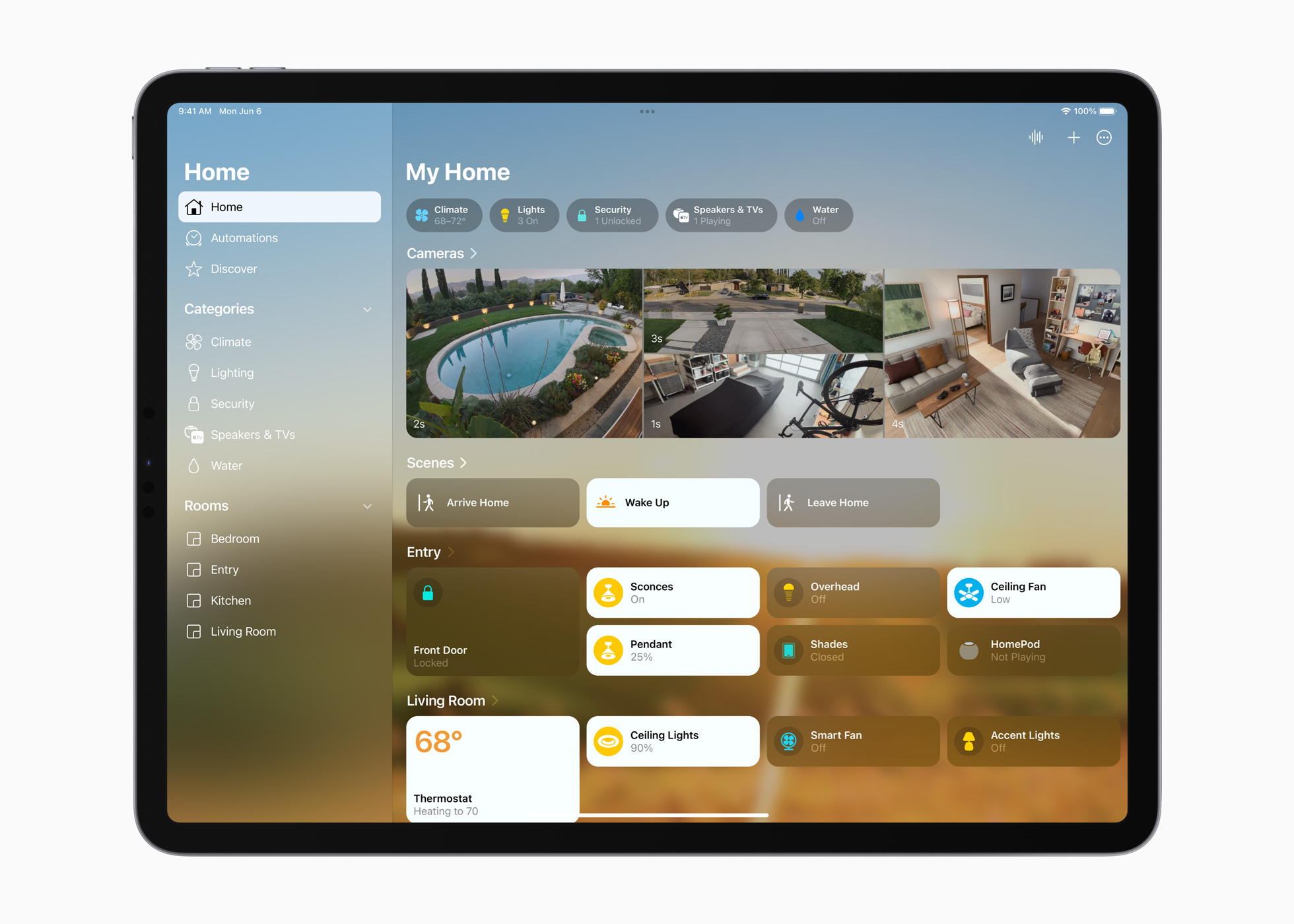Open the Automations menu item

coord(243,237)
